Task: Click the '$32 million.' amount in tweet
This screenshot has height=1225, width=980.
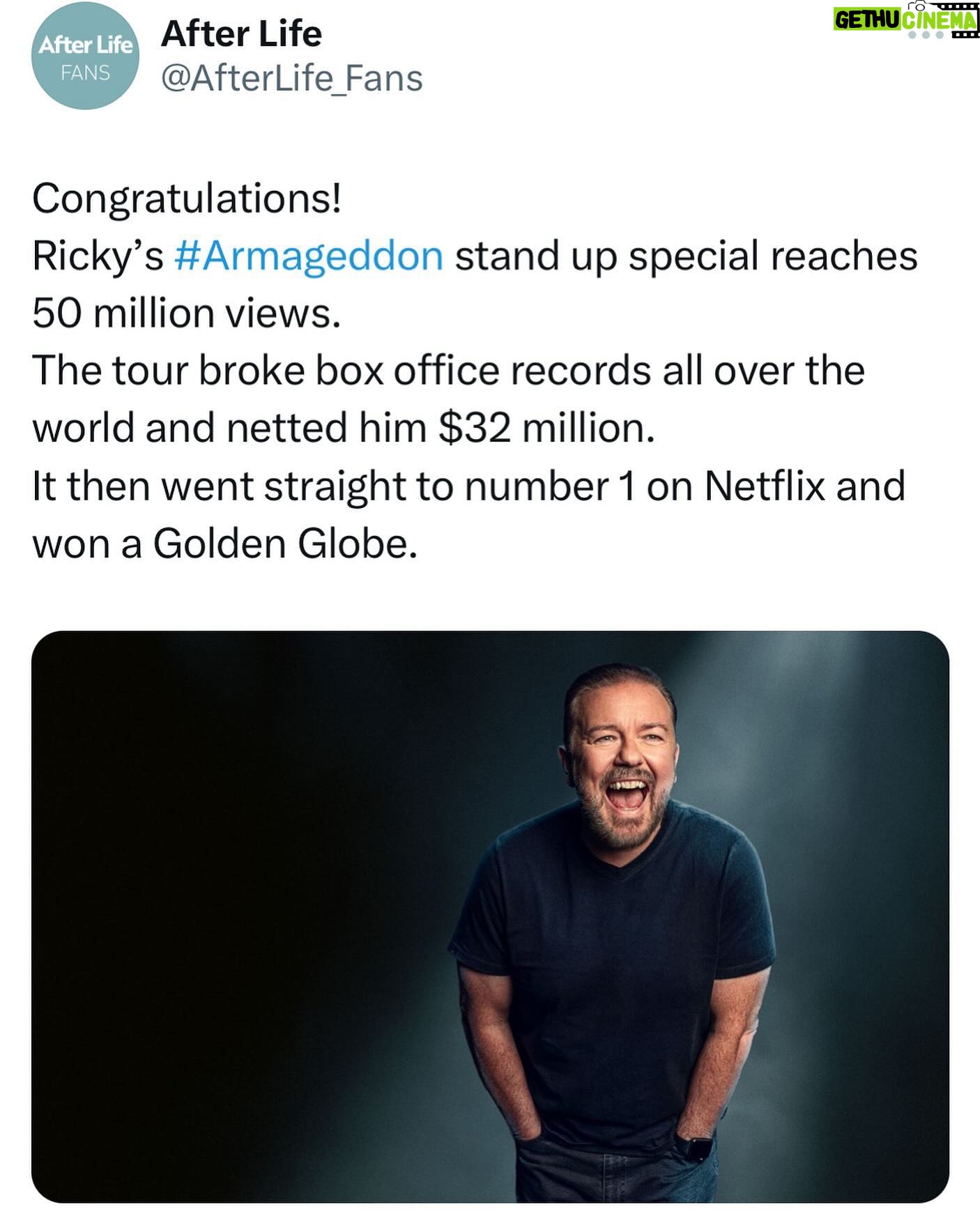Action: 546,428
